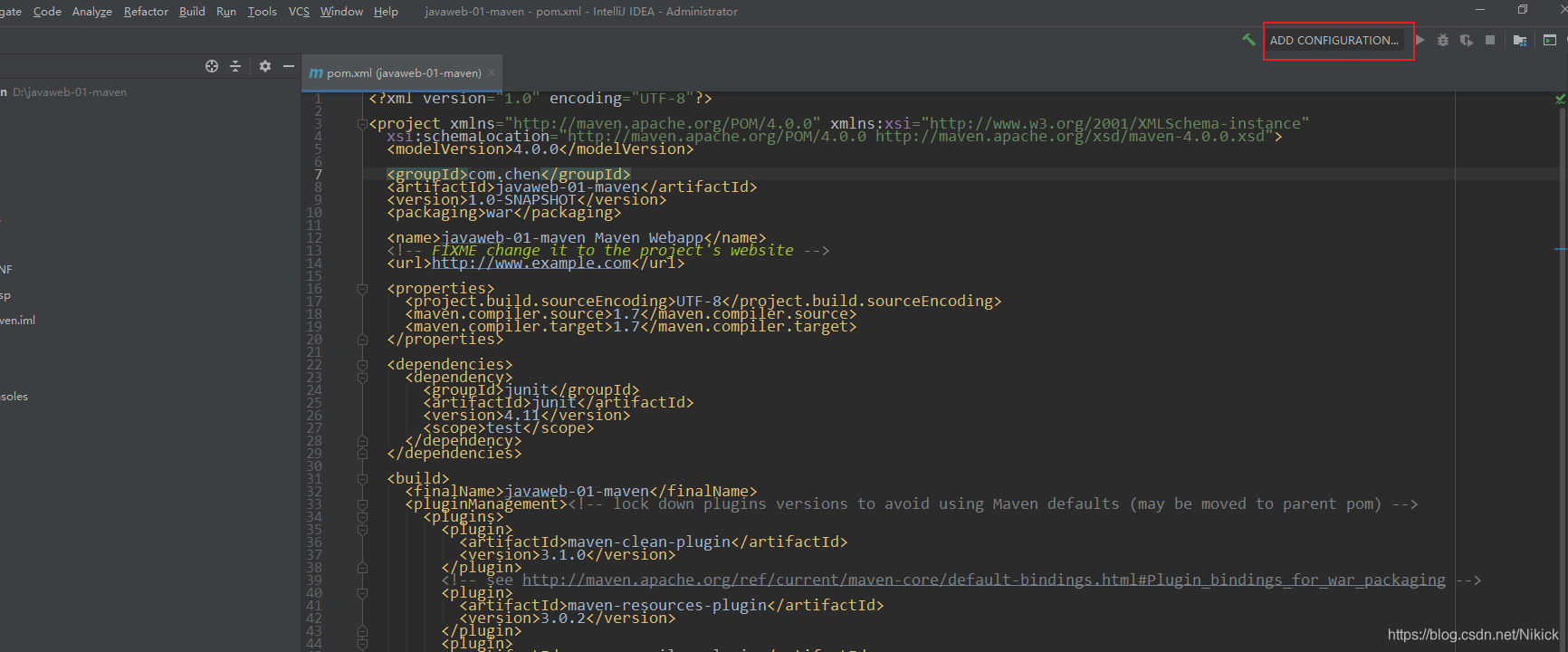Collapse the maven-resources-plugin fold marker on line 40
The width and height of the screenshot is (1568, 652).
pos(362,593)
